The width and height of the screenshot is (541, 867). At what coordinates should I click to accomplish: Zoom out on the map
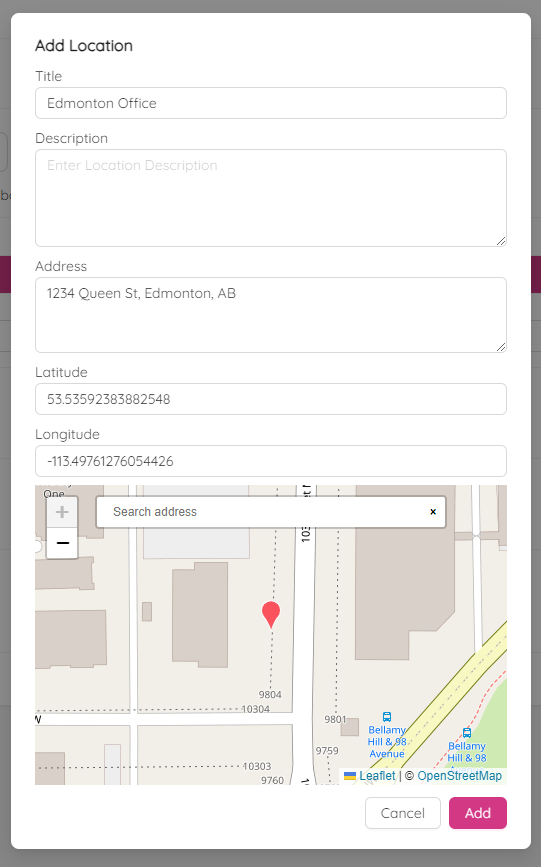pyautogui.click(x=62, y=543)
